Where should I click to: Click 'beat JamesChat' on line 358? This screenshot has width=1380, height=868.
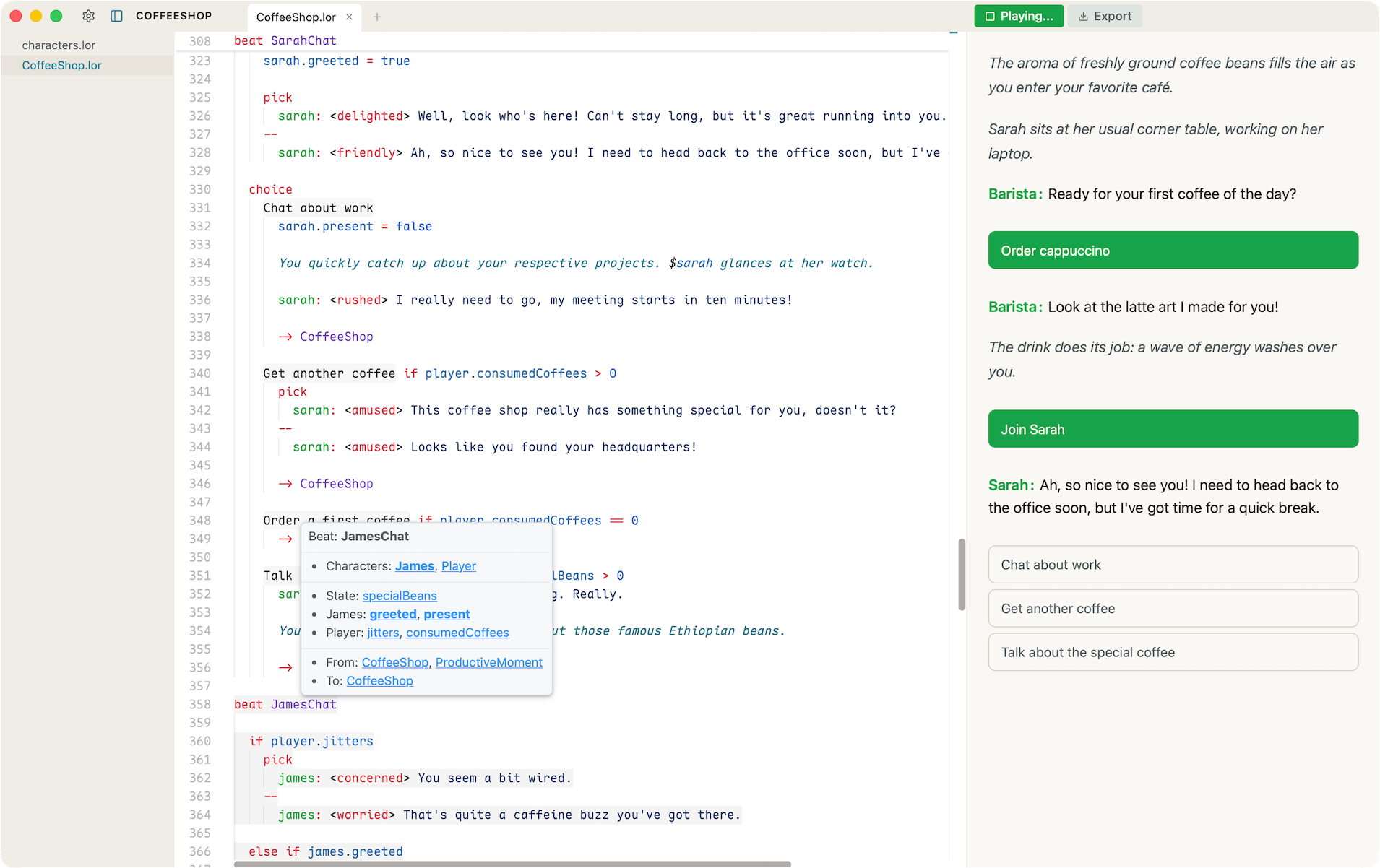click(x=285, y=705)
